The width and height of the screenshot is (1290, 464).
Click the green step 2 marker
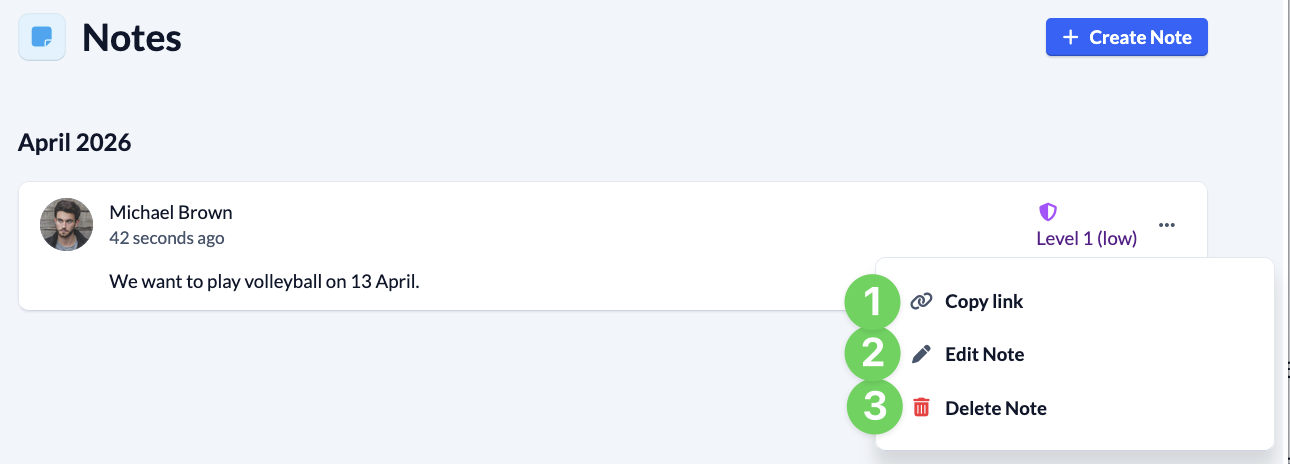coord(873,354)
